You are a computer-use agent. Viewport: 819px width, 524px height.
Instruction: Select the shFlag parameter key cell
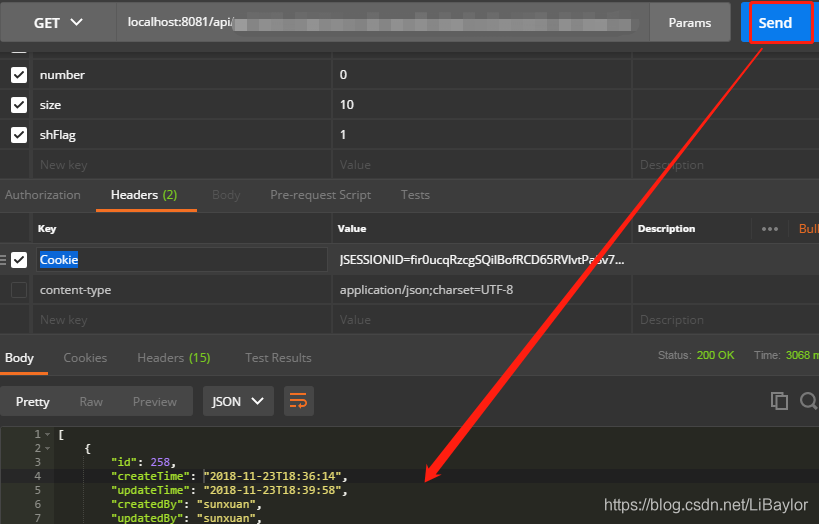pos(182,135)
